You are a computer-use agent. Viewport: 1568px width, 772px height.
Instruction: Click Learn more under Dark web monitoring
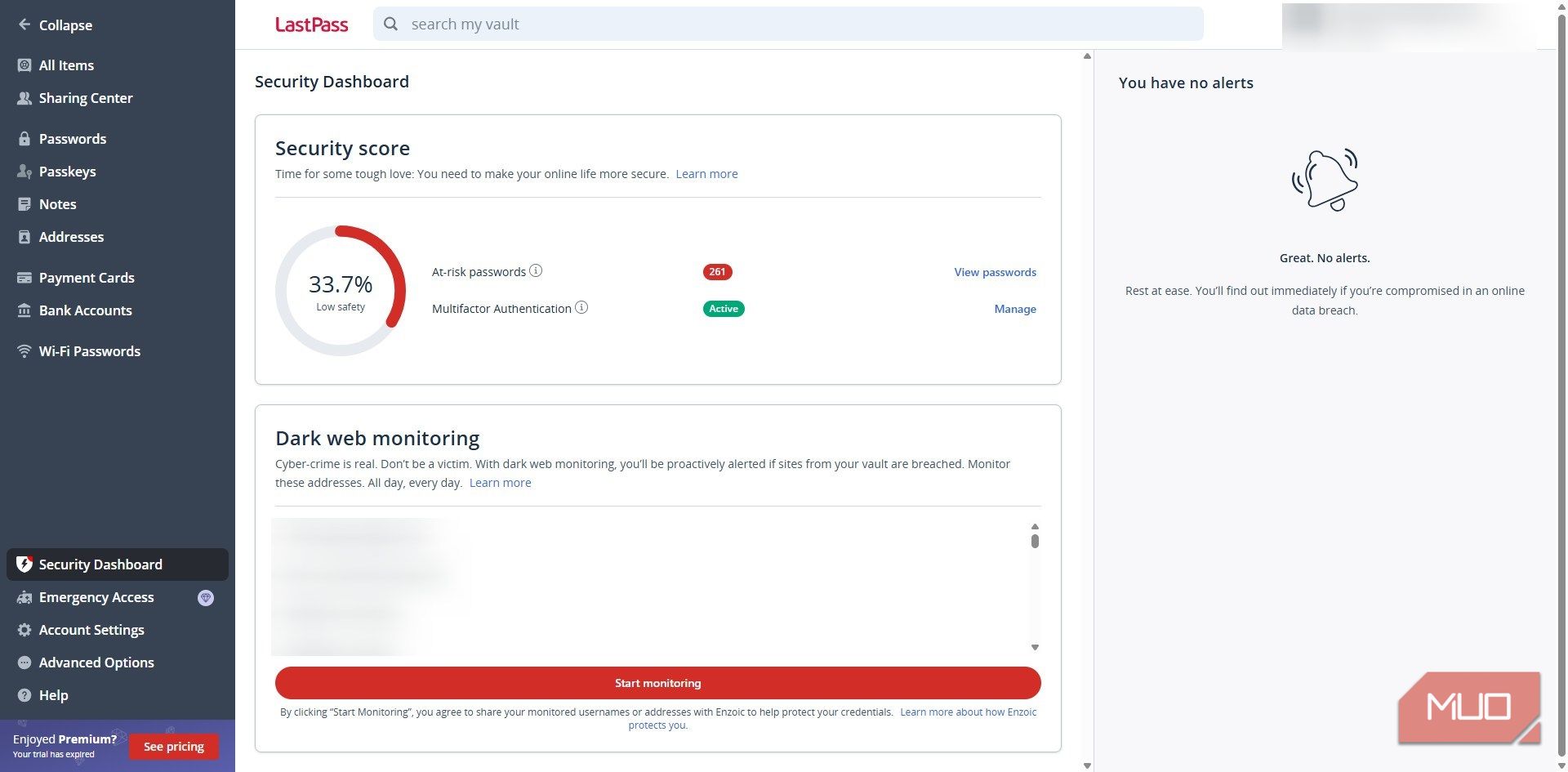pyautogui.click(x=500, y=483)
